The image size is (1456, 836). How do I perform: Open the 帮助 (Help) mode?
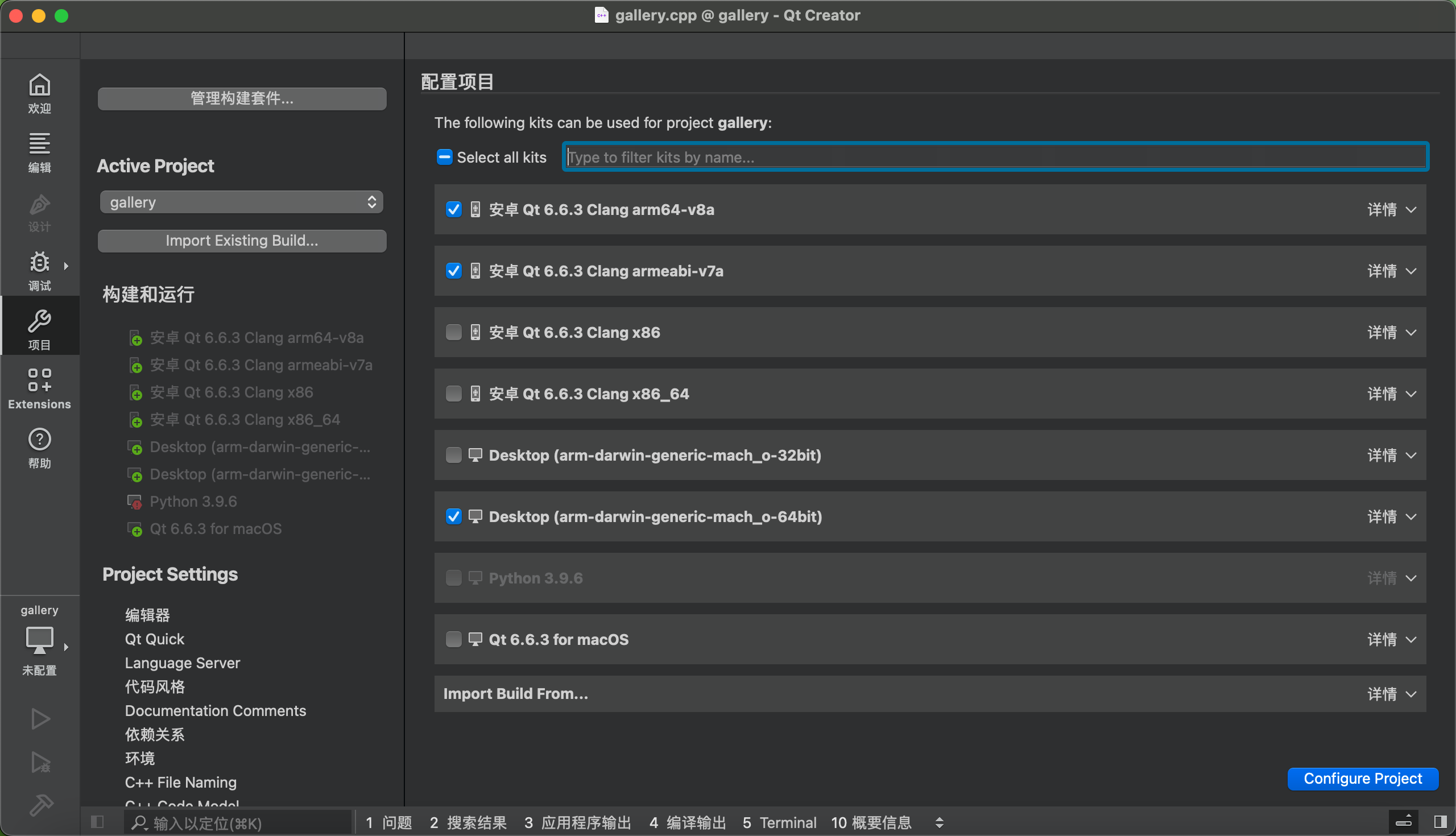[39, 449]
